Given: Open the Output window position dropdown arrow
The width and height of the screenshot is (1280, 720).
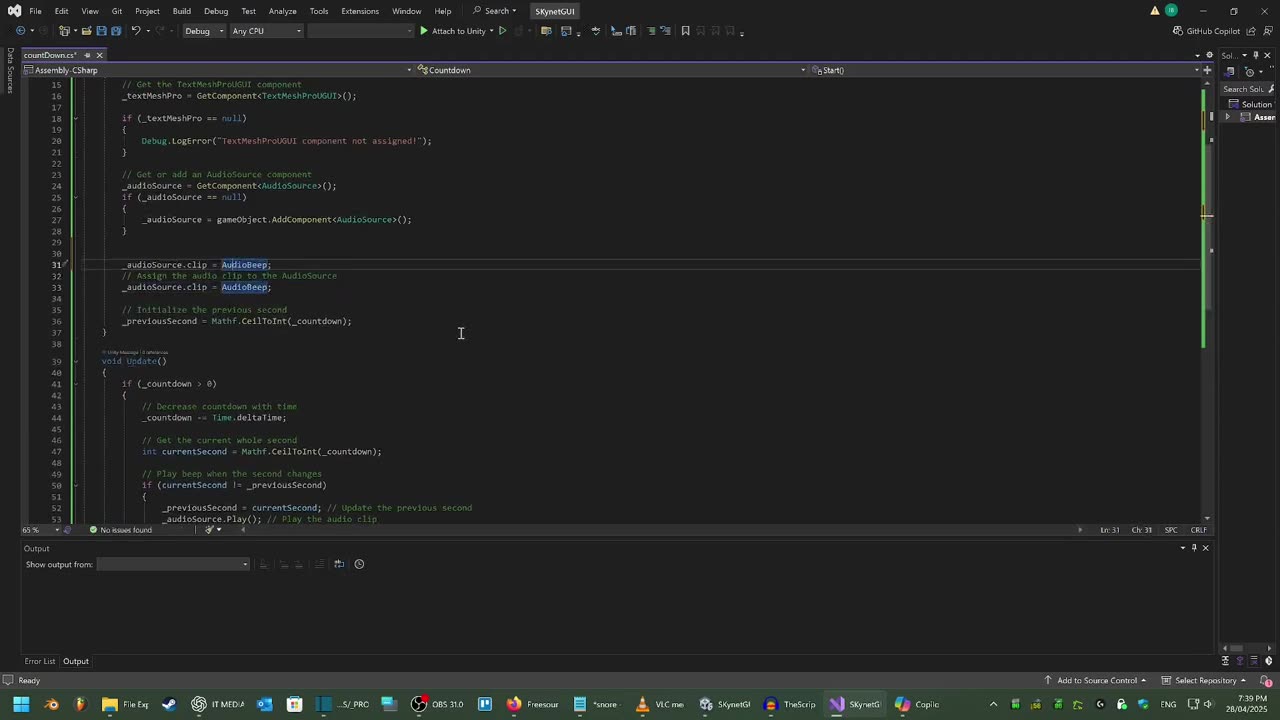Looking at the screenshot, I should (x=1183, y=548).
